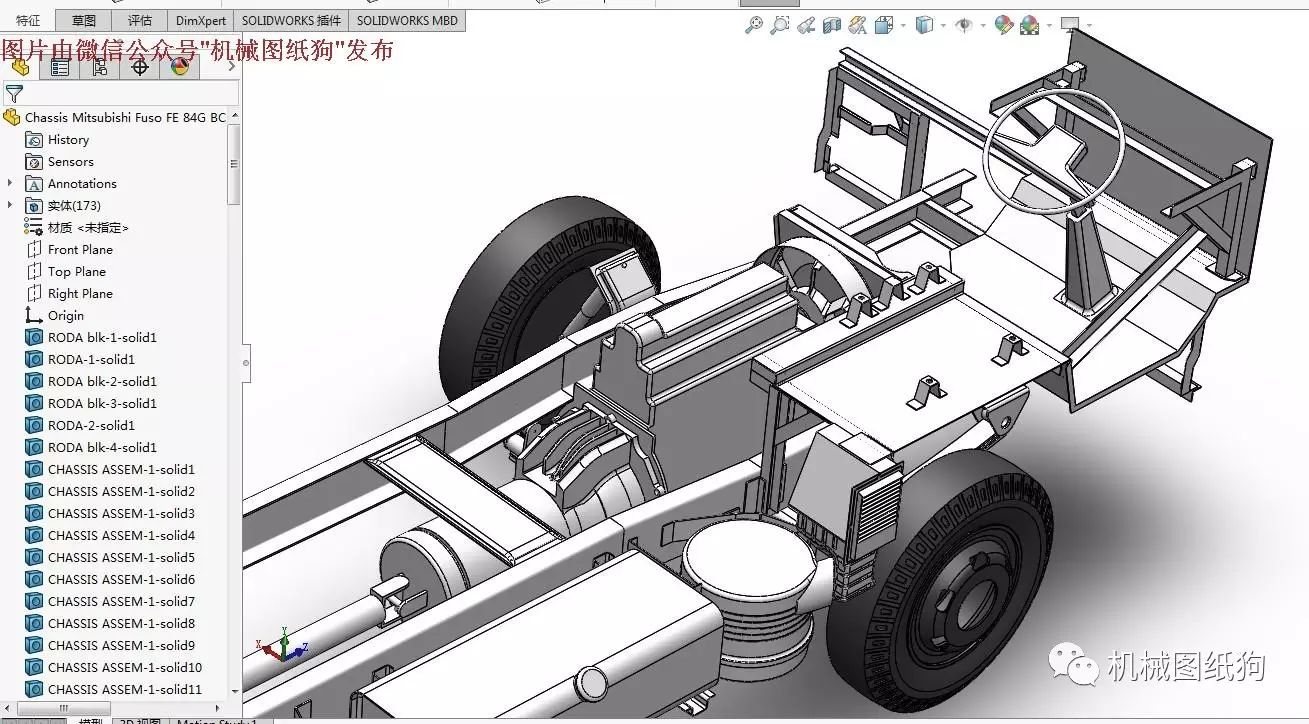The height and width of the screenshot is (724, 1309).
Task: Switch to the ConfigurationManager tab icon
Action: tap(100, 67)
